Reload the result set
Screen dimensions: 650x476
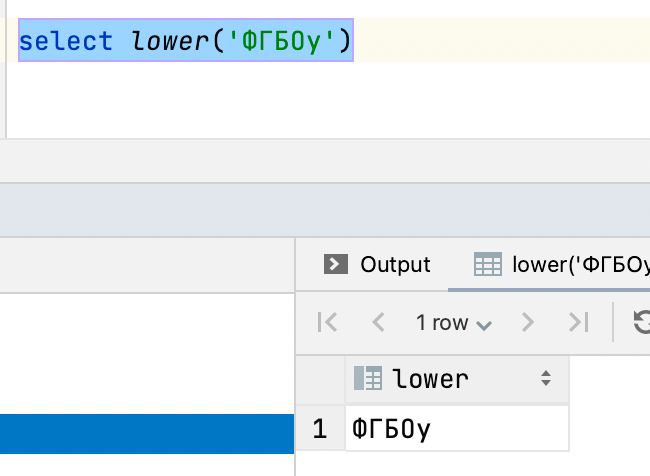pos(642,322)
